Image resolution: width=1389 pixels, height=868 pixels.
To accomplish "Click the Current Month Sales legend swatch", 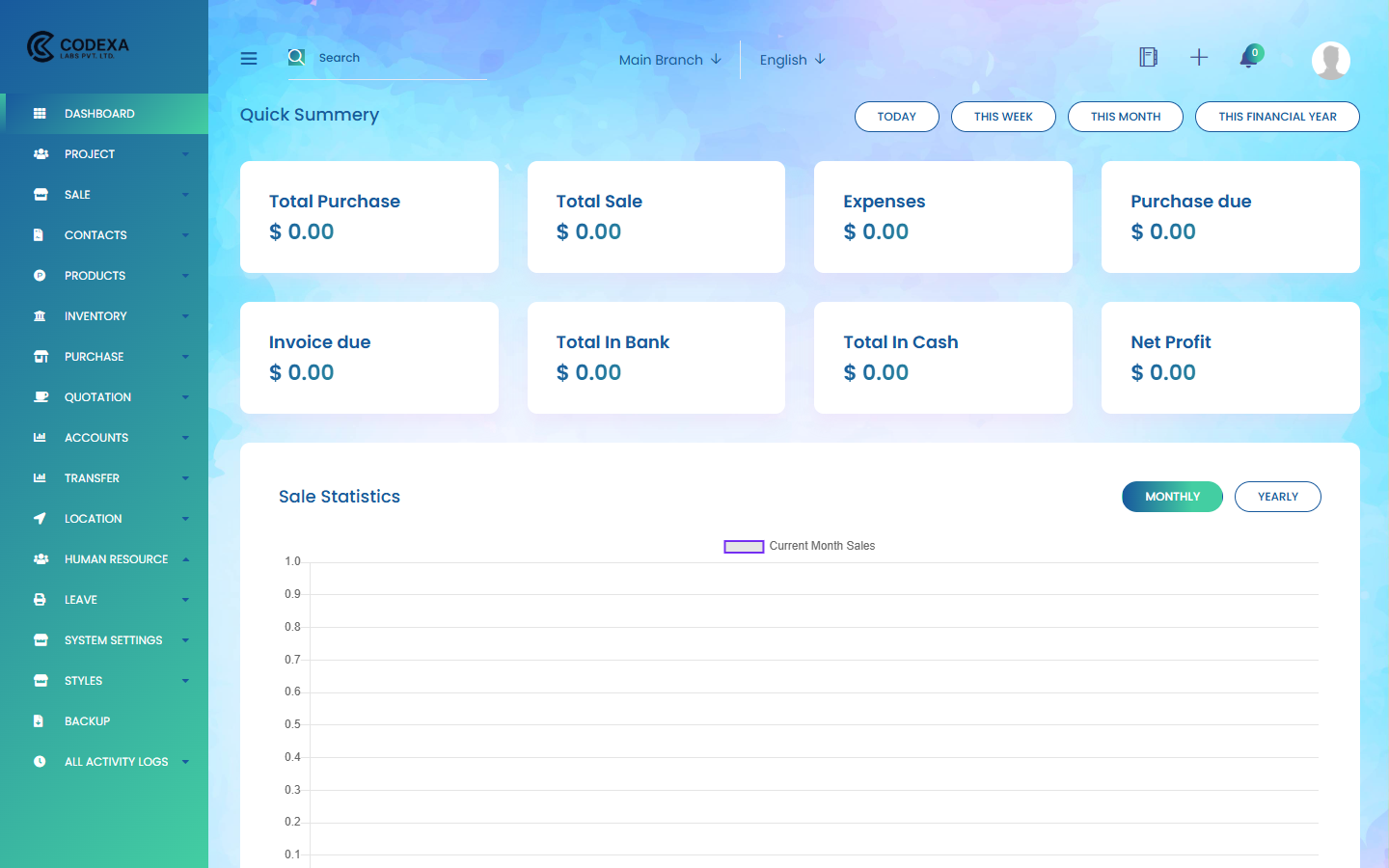I will 743,546.
